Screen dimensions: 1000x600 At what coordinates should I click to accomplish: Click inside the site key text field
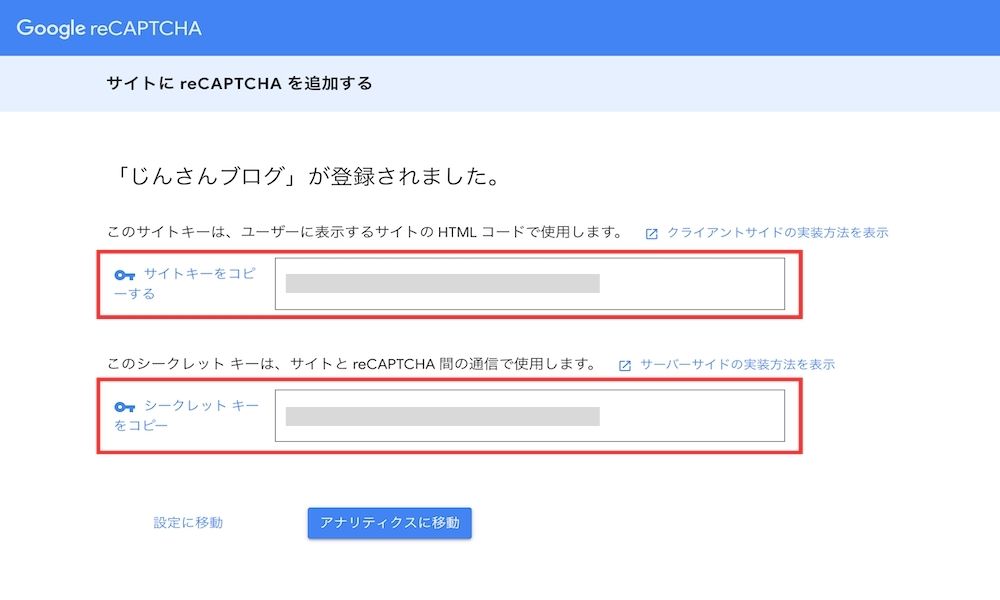coord(530,284)
